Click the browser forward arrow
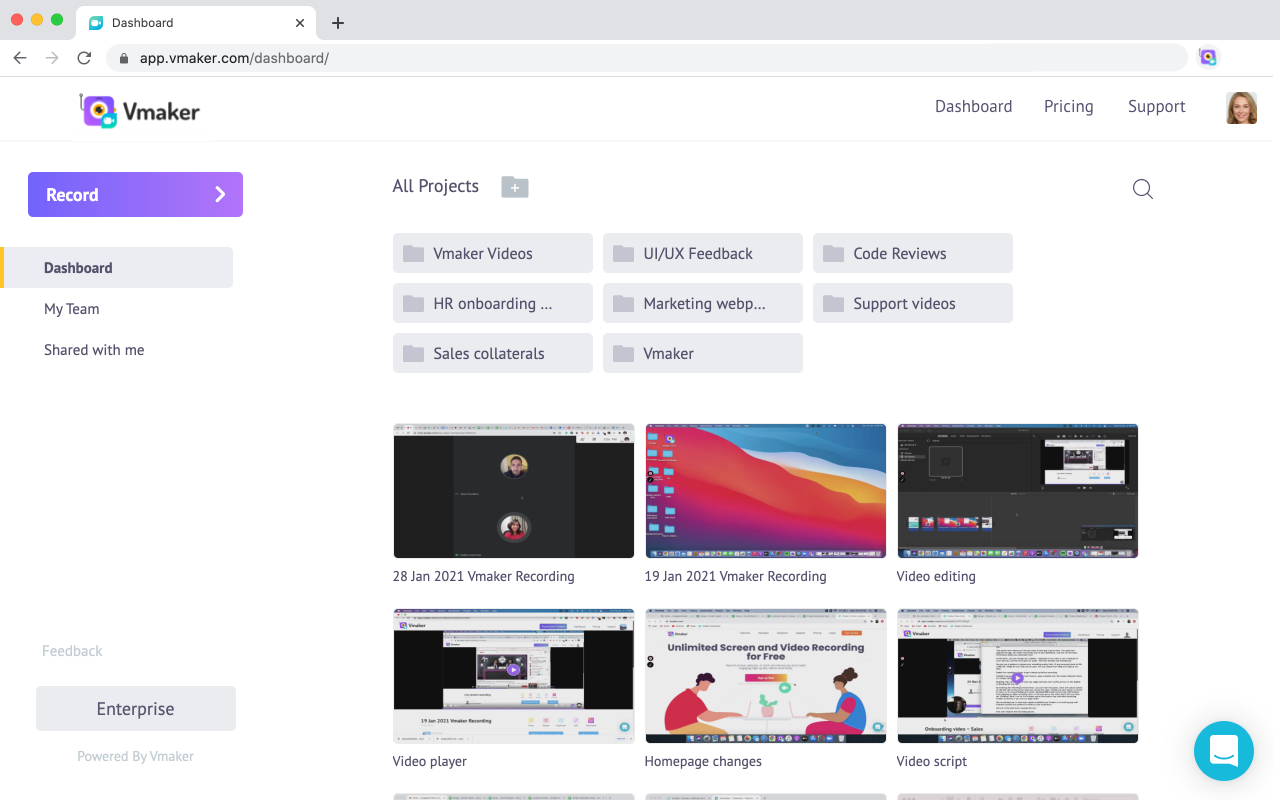The image size is (1280, 800). pos(52,58)
